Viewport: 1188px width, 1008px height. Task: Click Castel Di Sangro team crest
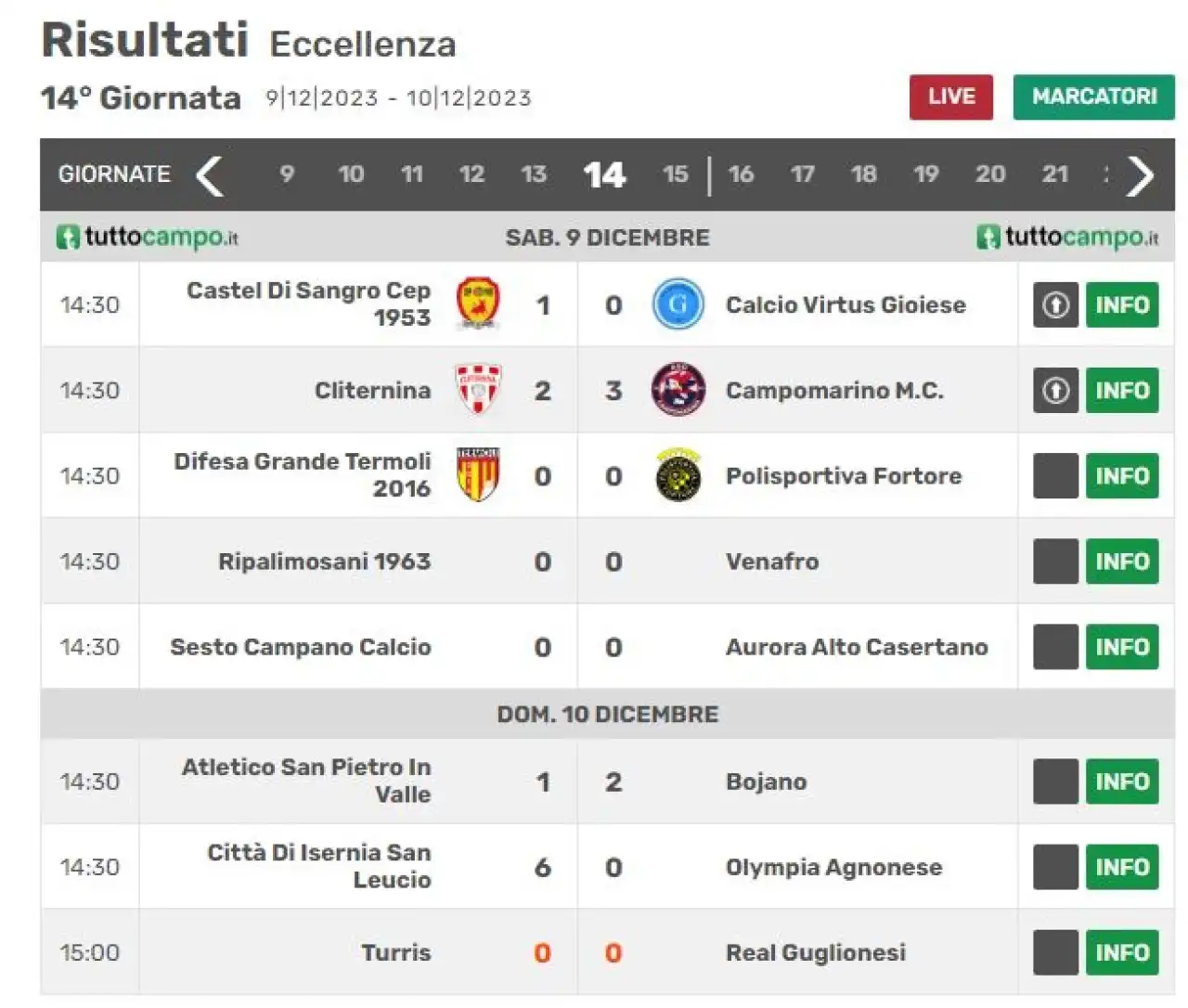[x=479, y=304]
